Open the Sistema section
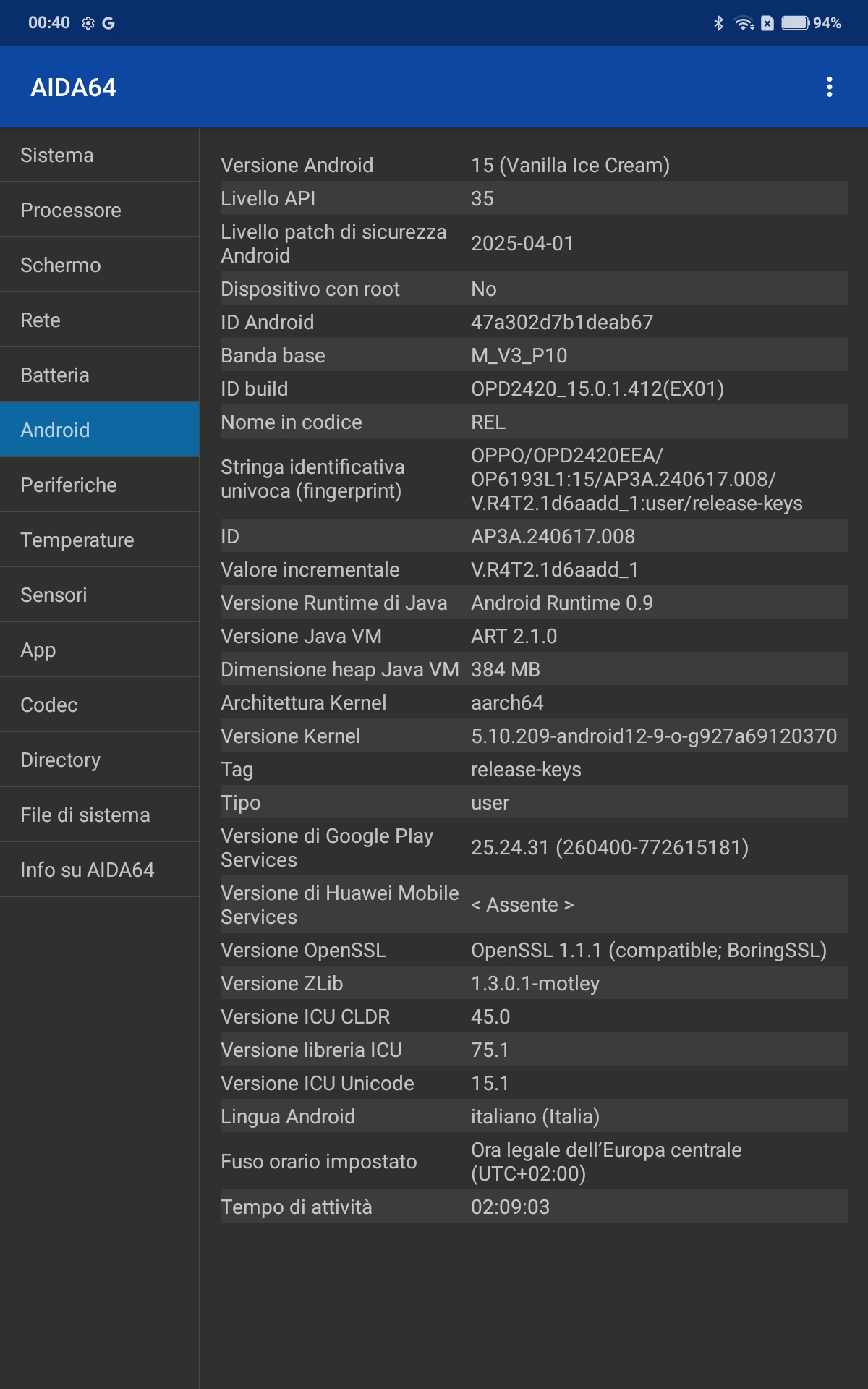 click(x=100, y=155)
